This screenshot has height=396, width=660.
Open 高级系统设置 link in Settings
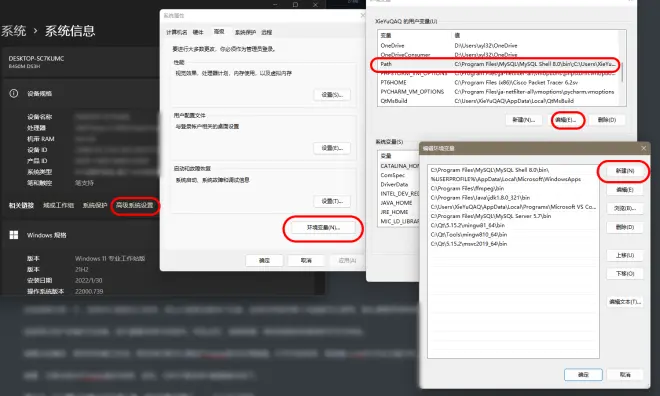135,205
